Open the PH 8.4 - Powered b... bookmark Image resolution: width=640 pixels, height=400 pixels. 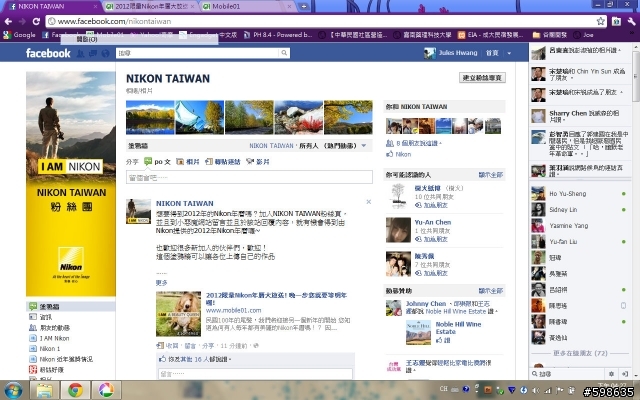coord(278,35)
